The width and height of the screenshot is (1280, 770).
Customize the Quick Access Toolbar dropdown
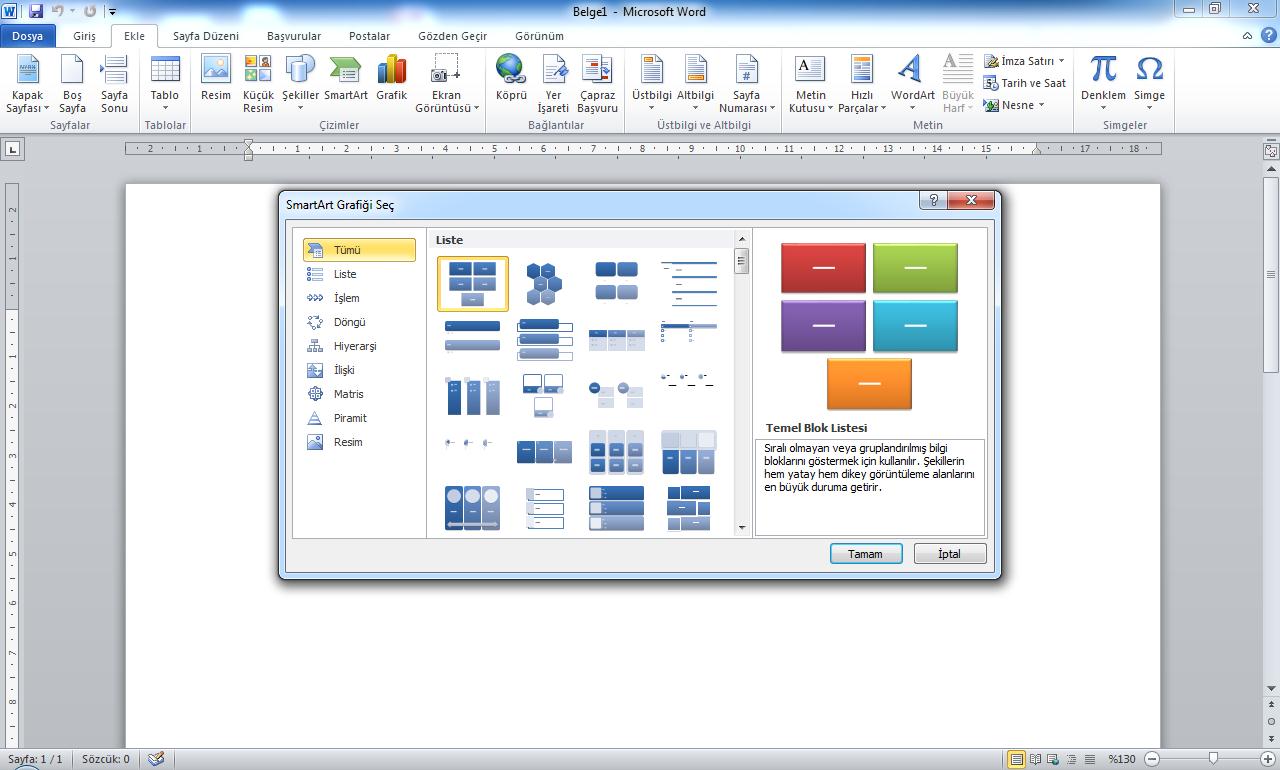[x=112, y=12]
